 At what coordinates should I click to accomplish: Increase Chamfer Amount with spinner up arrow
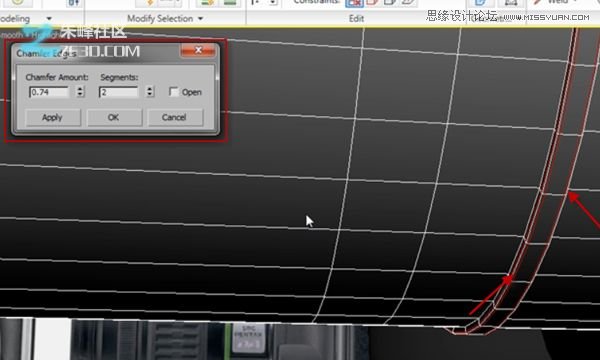80,89
